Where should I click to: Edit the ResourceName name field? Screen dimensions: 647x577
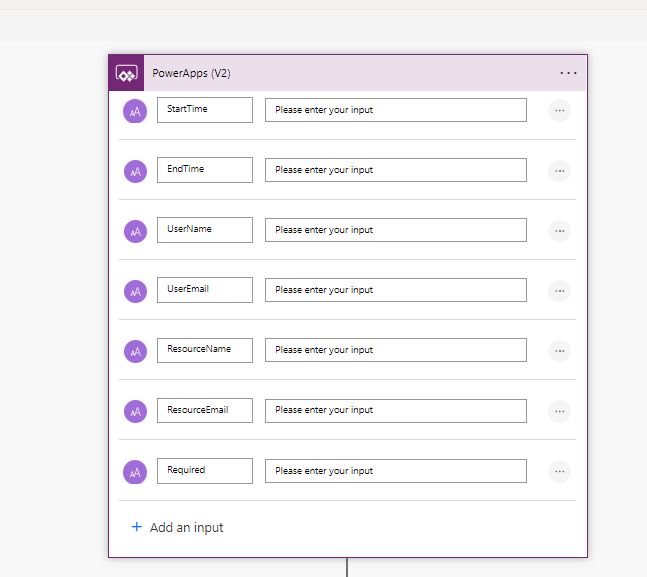tap(205, 350)
